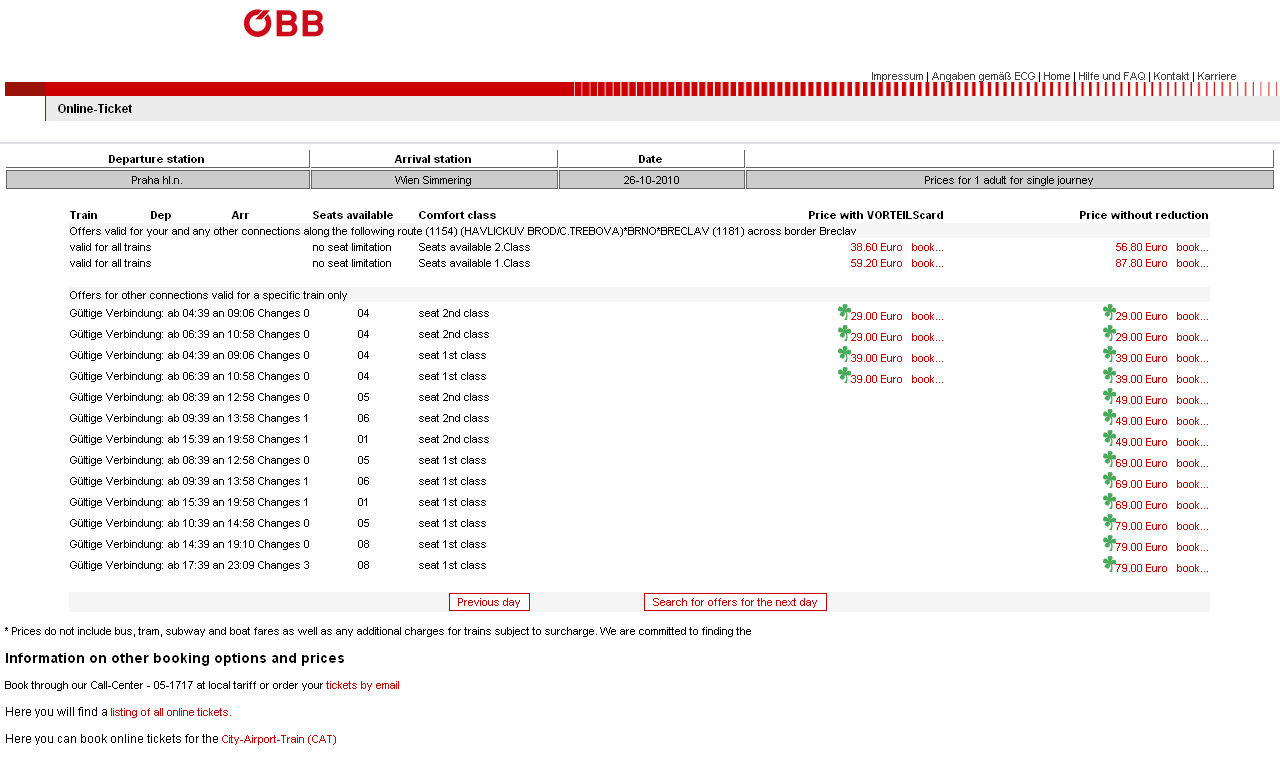The image size is (1280, 776).
Task: Click the Wien Simmering arrival station cell
Action: 434,180
